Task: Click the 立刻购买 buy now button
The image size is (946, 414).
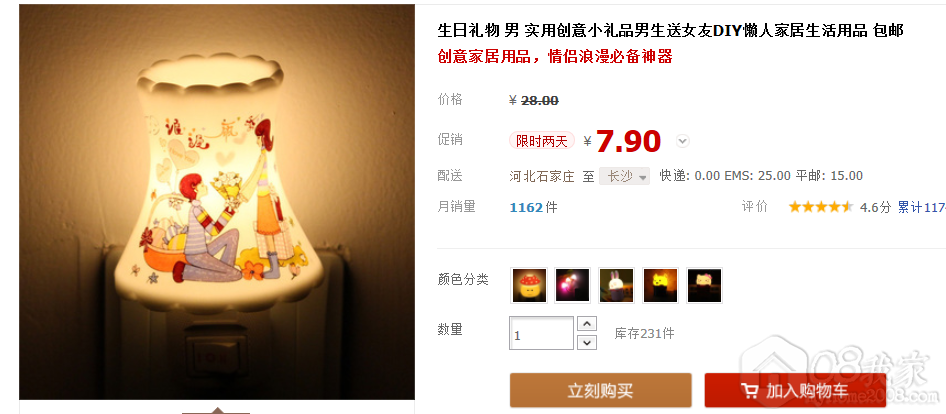Action: tap(600, 390)
